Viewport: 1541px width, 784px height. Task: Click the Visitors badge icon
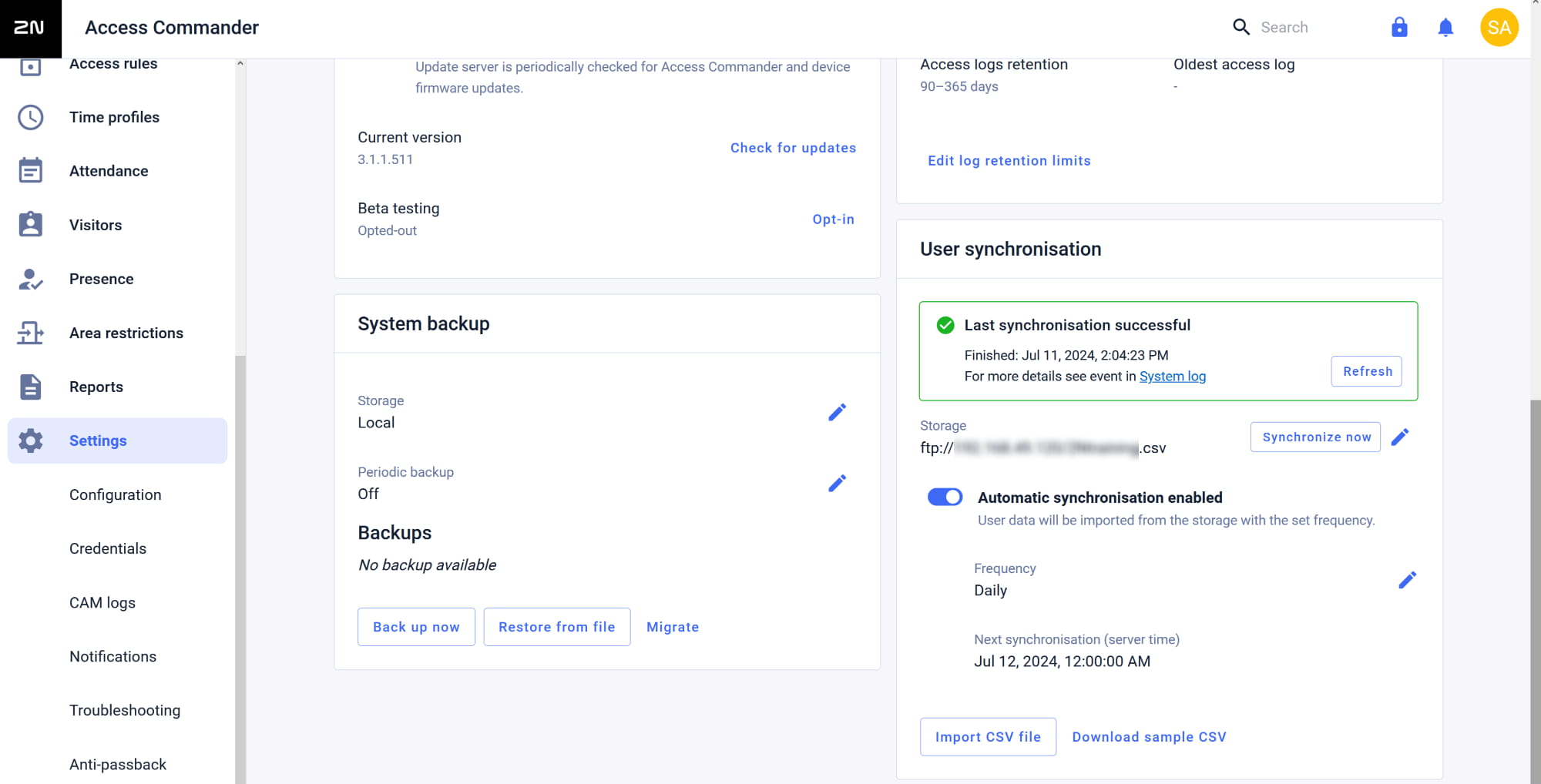30,225
